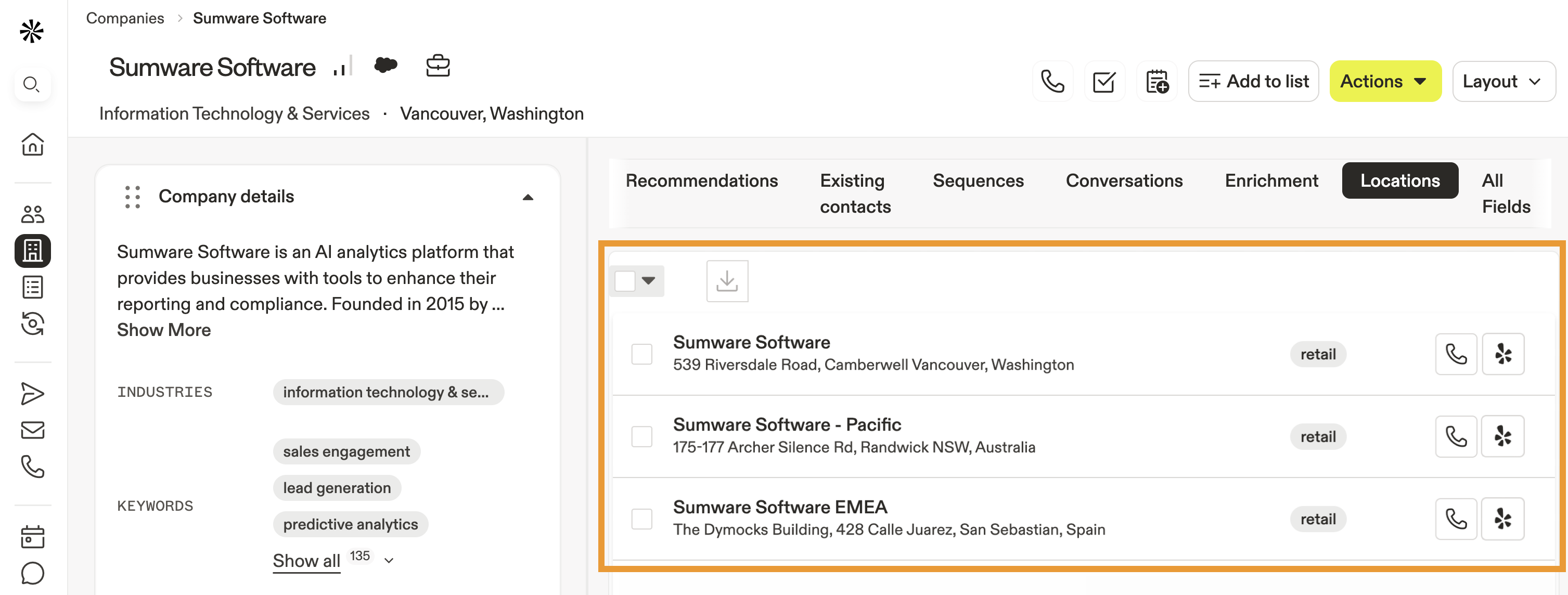Image resolution: width=1568 pixels, height=595 pixels.
Task: Click the Add to list button
Action: [x=1253, y=82]
